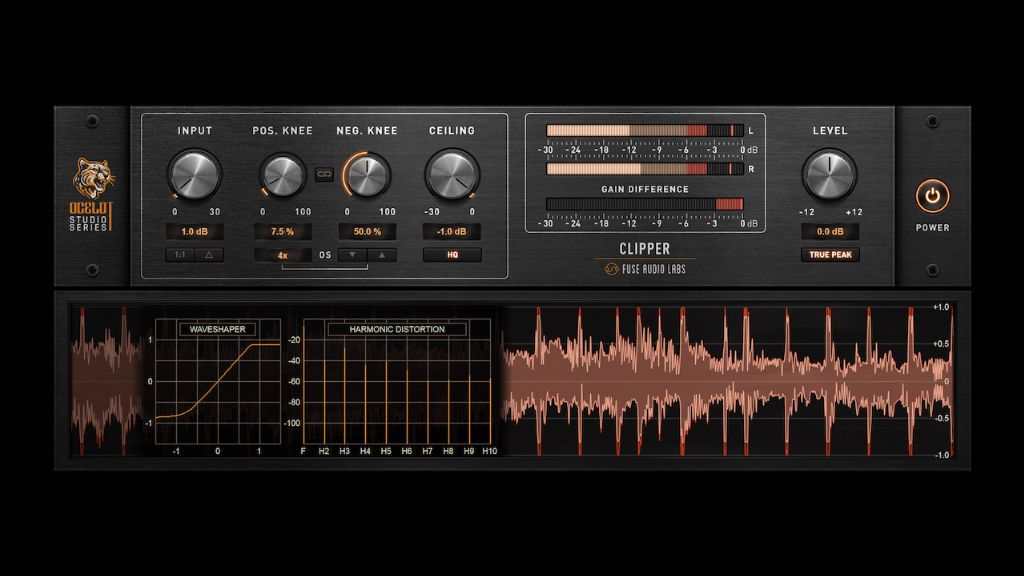1024x576 pixels.
Task: Click the WAVESHAPER graph title
Action: pyautogui.click(x=217, y=329)
